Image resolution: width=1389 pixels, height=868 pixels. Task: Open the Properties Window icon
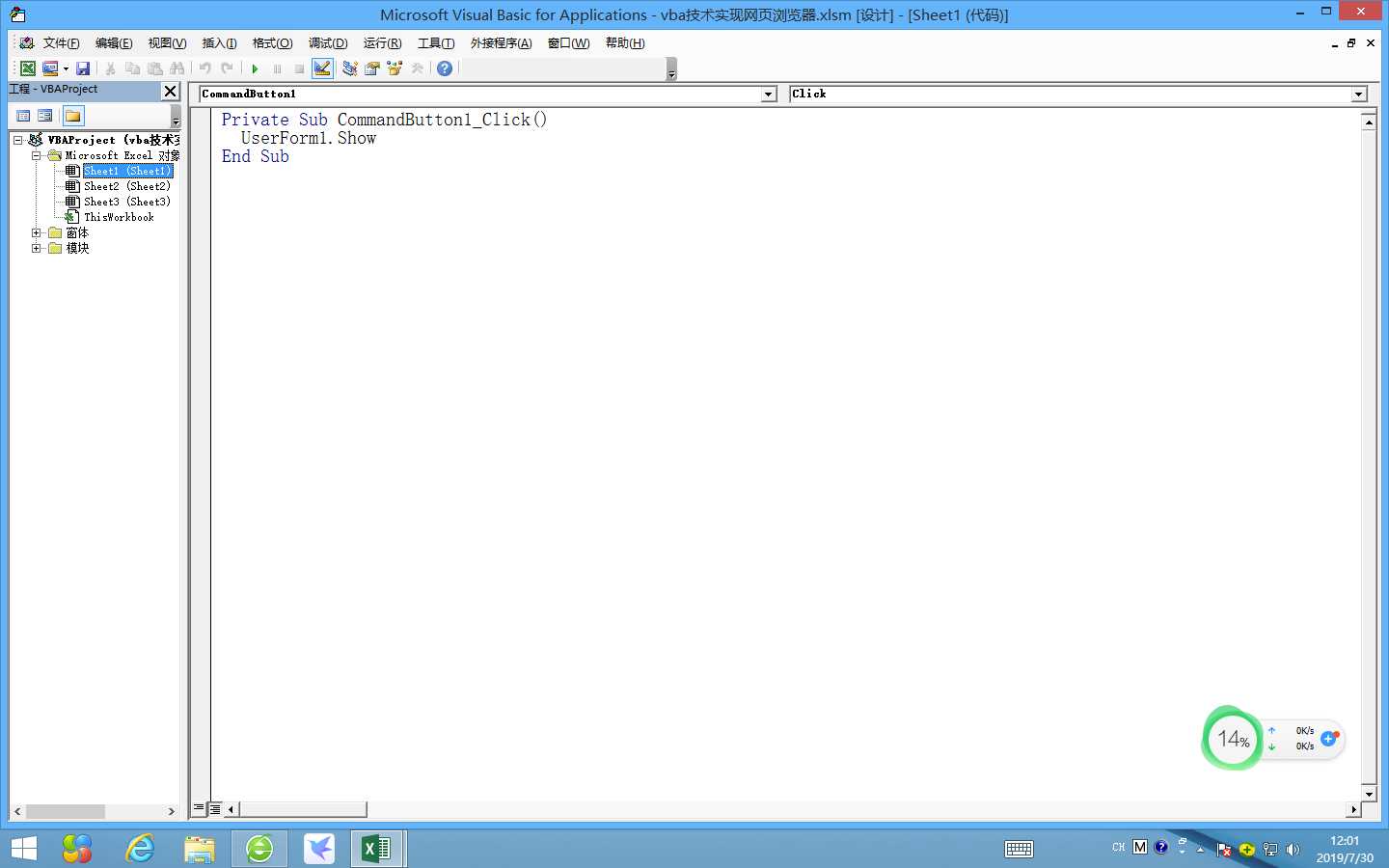pyautogui.click(x=372, y=68)
